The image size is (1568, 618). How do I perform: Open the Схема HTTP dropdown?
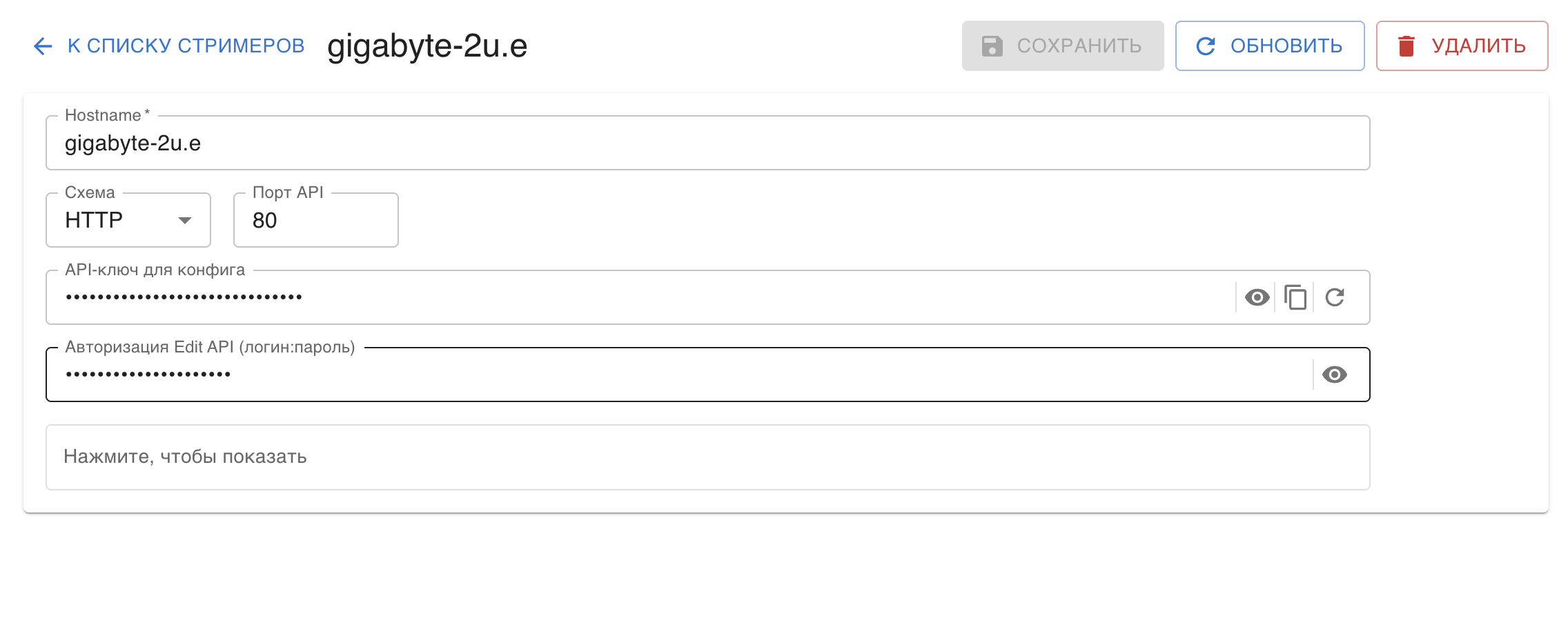128,220
